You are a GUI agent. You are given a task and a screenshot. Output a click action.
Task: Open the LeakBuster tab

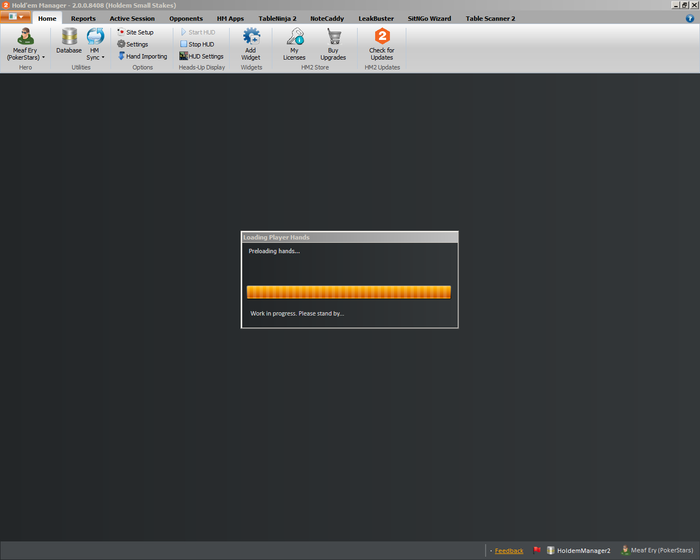point(376,18)
